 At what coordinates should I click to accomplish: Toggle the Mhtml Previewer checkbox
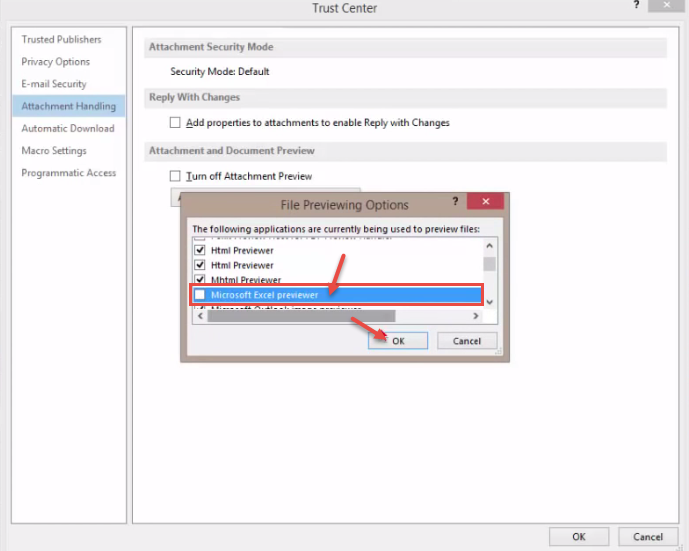200,279
